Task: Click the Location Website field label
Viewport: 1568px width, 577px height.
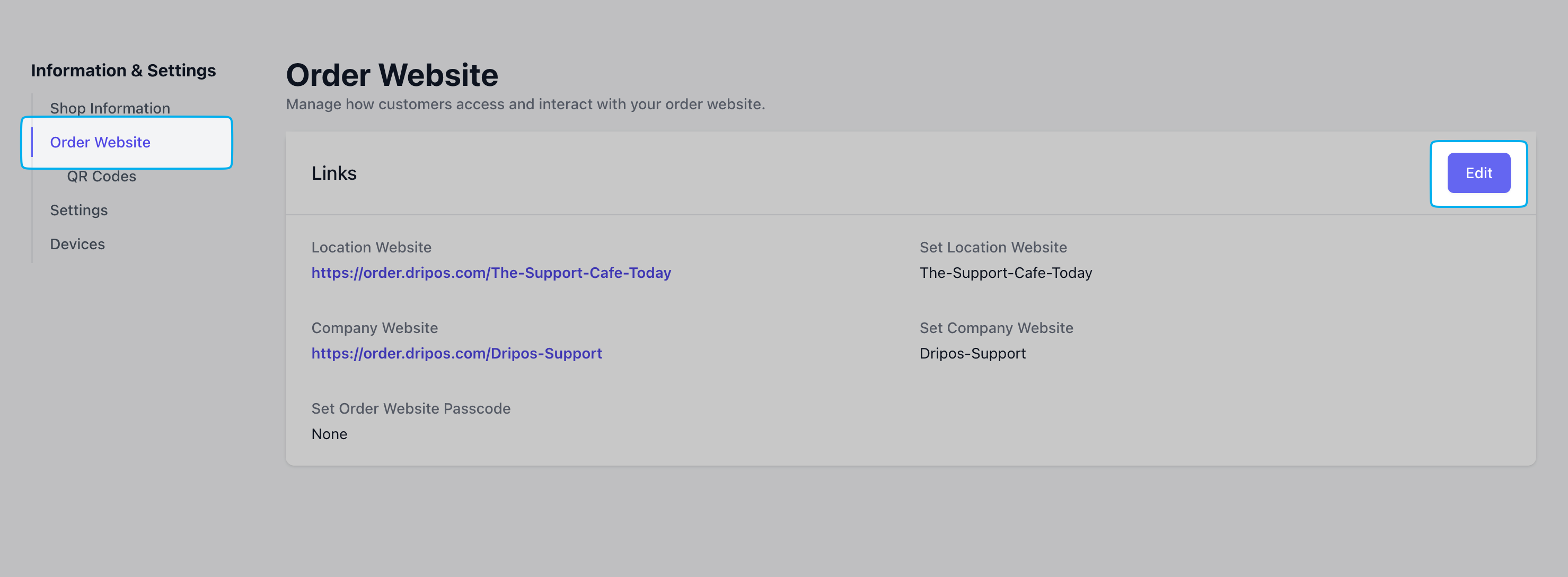Action: pos(371,247)
